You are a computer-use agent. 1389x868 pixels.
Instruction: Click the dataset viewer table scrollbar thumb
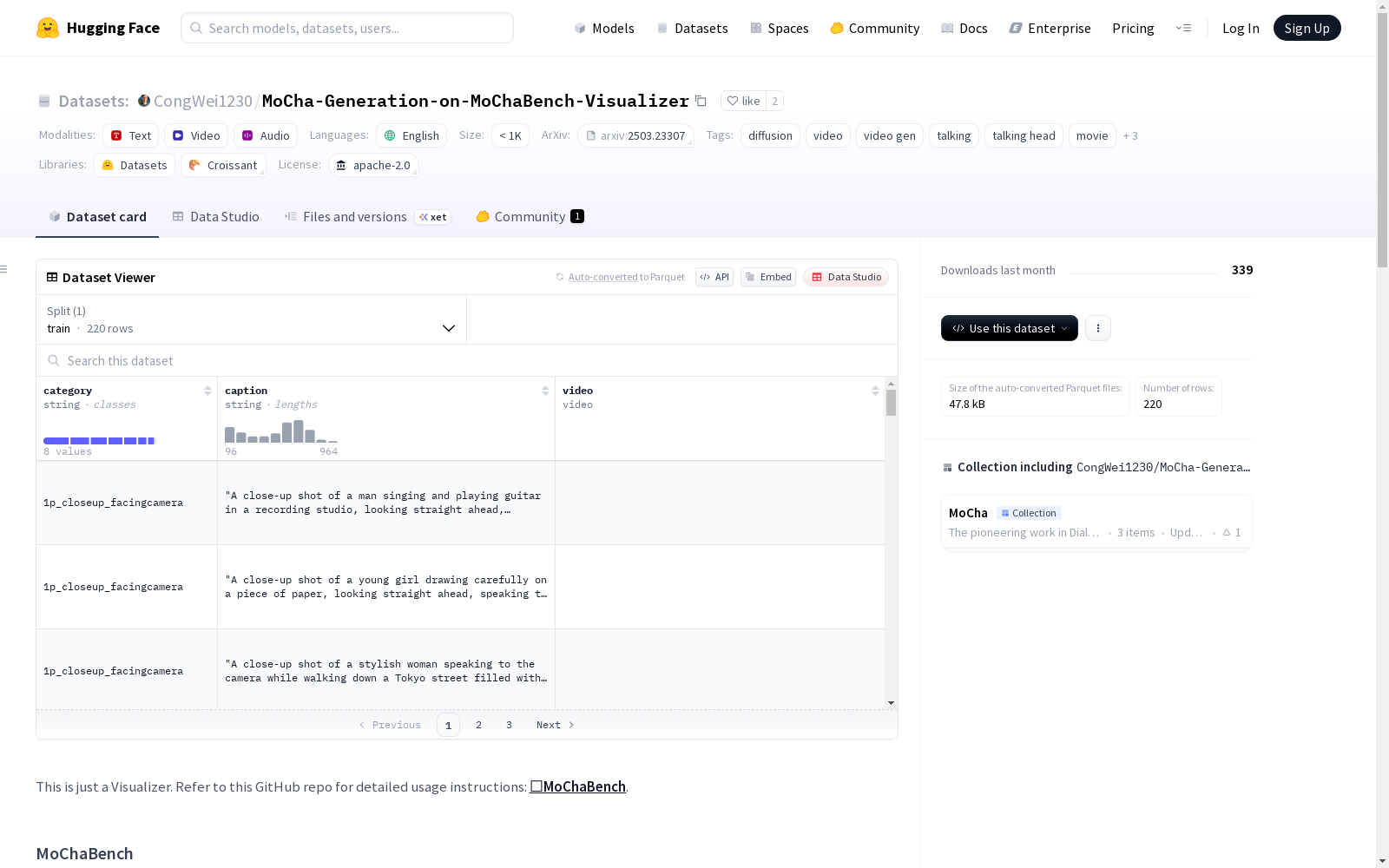pyautogui.click(x=891, y=403)
